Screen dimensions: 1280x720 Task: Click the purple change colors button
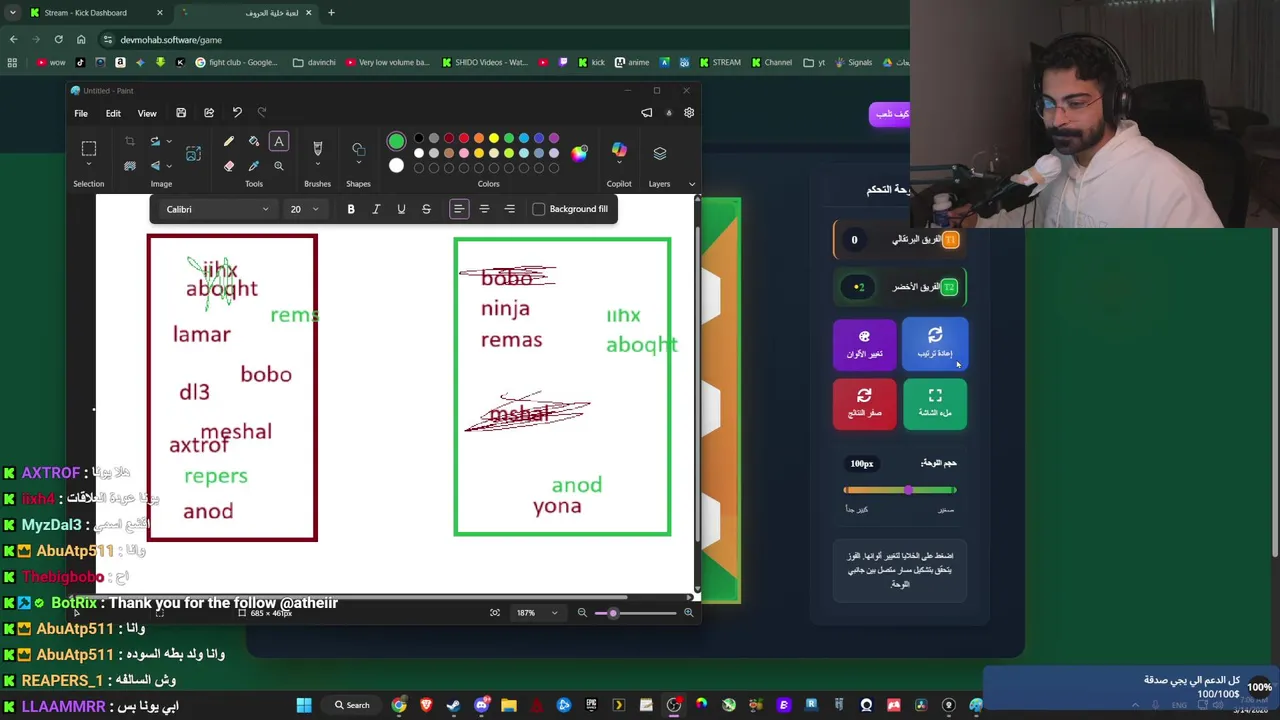864,344
